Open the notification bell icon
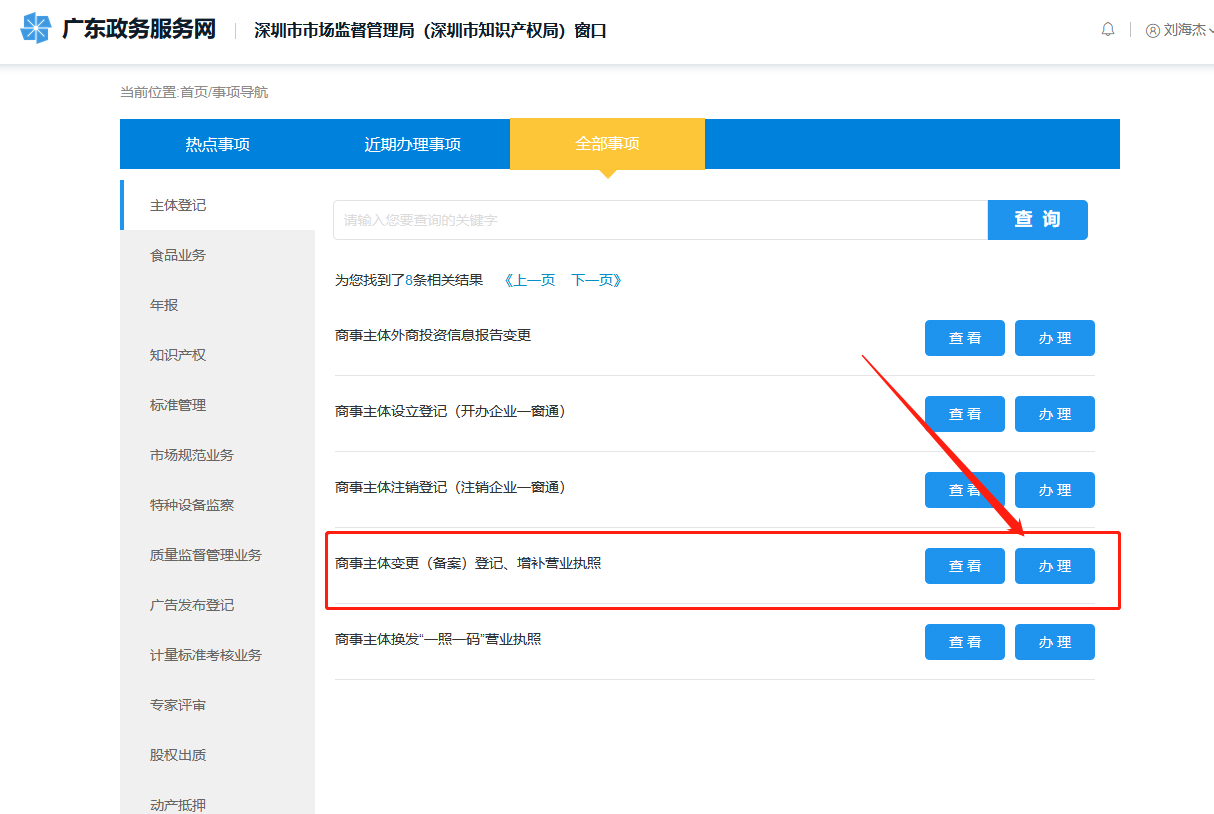1214x814 pixels. [1108, 30]
